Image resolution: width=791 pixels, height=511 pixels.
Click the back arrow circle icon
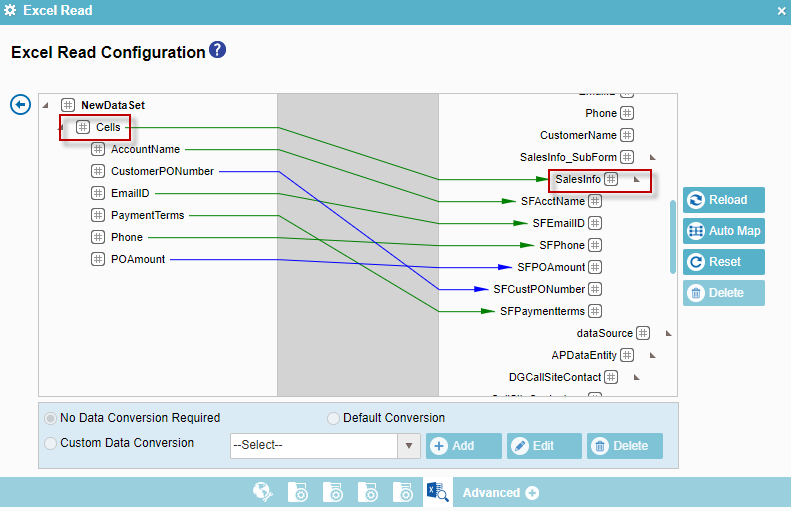click(20, 104)
